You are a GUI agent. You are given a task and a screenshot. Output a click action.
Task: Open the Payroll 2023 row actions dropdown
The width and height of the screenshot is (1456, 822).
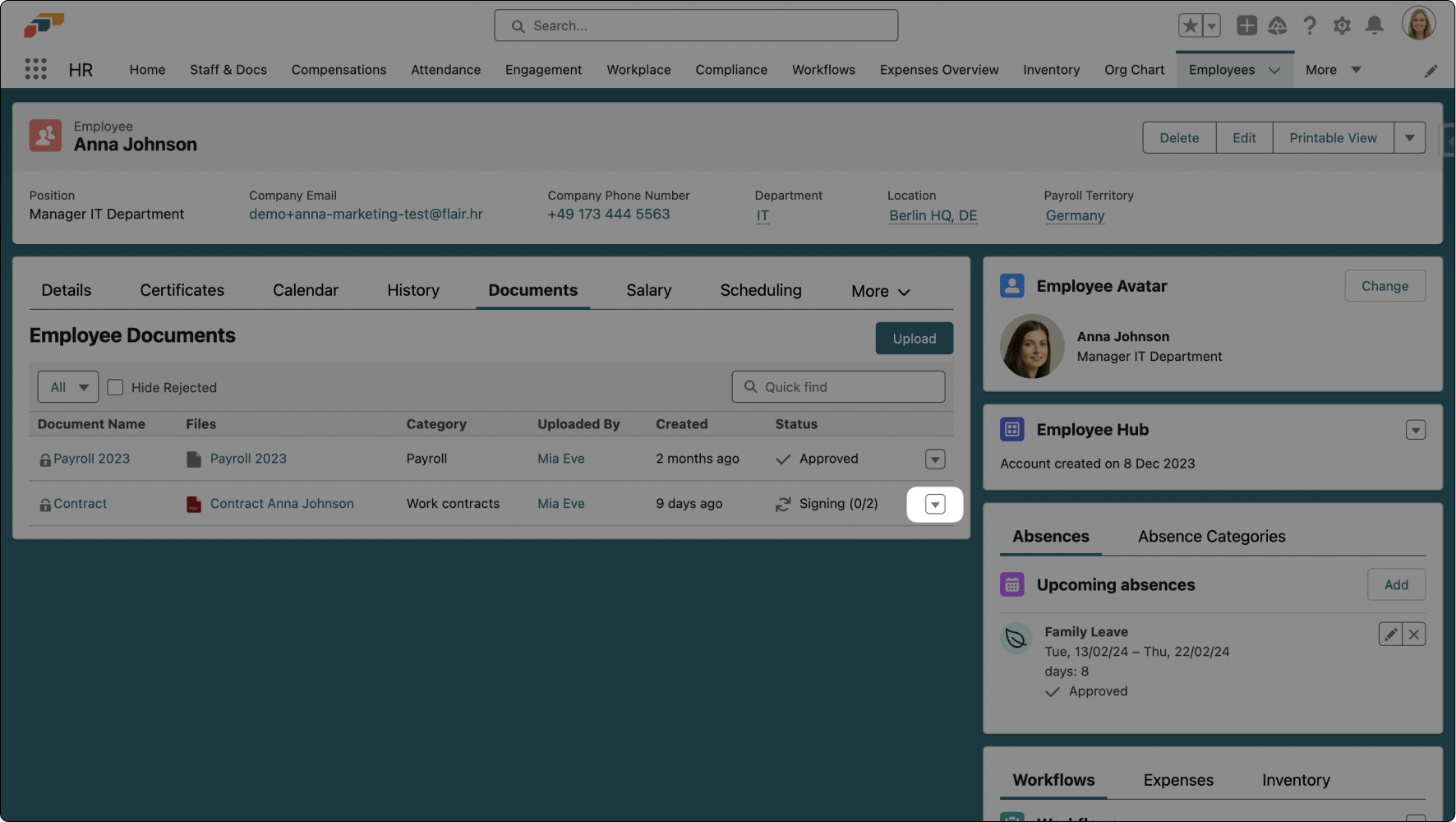tap(935, 459)
